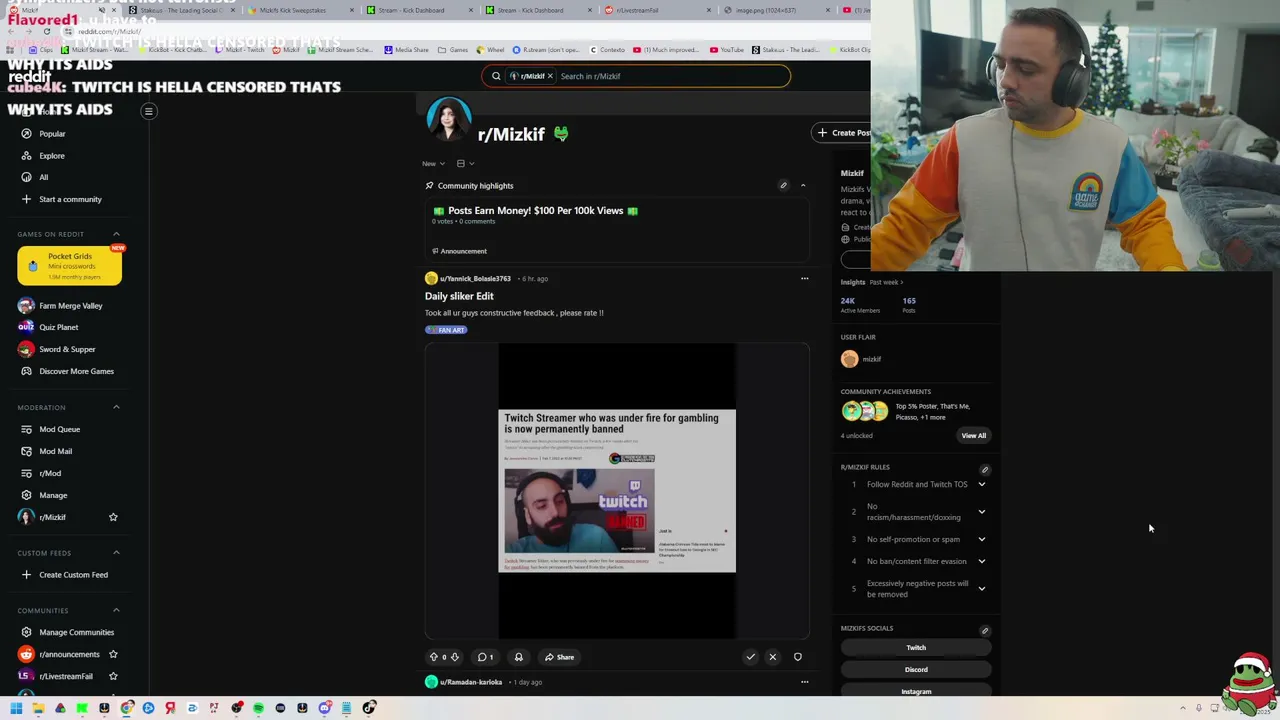Image resolution: width=1280 pixels, height=720 pixels.
Task: Toggle the left sidebar hamburger button
Action: (148, 111)
